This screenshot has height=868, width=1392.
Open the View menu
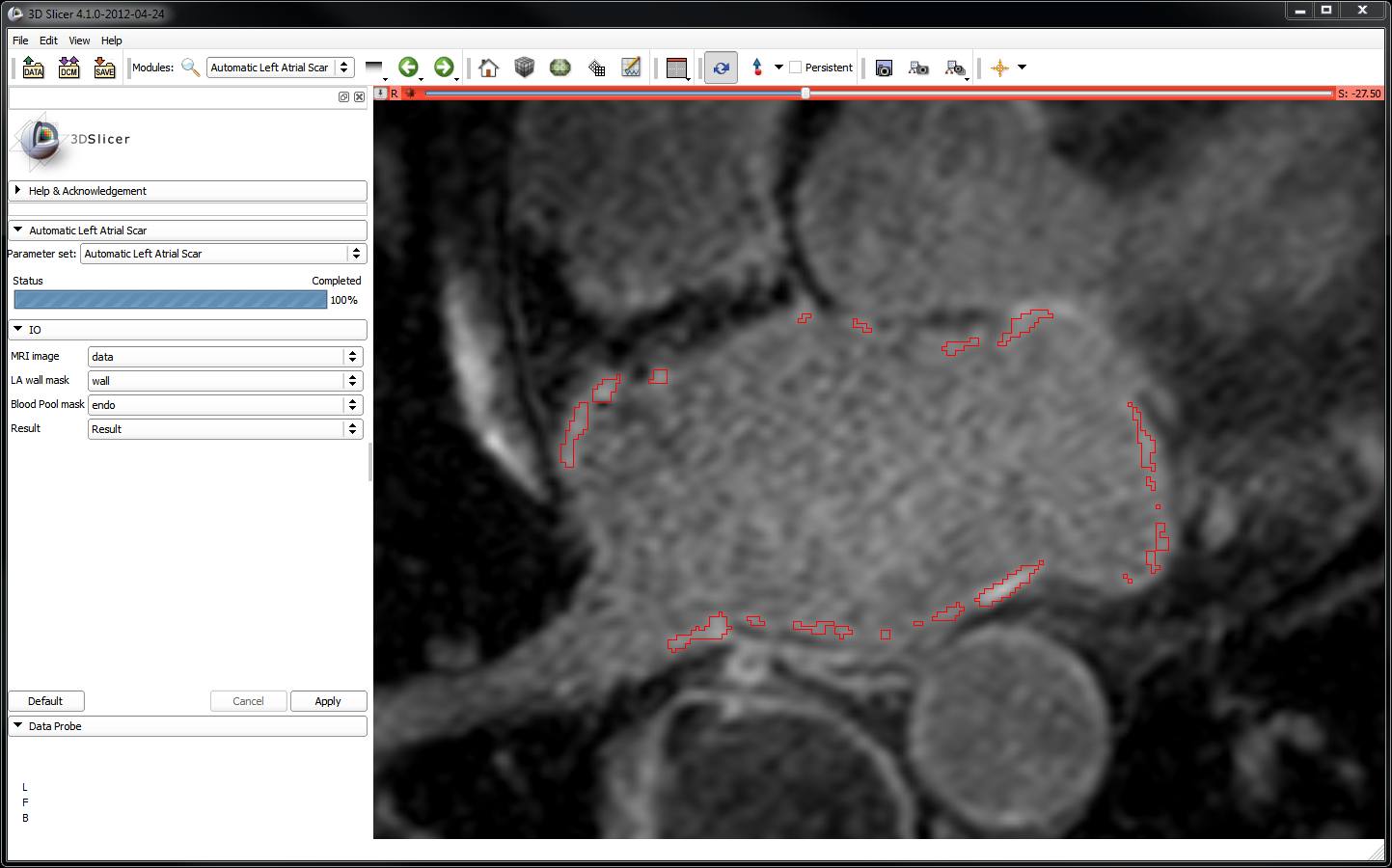pos(79,41)
